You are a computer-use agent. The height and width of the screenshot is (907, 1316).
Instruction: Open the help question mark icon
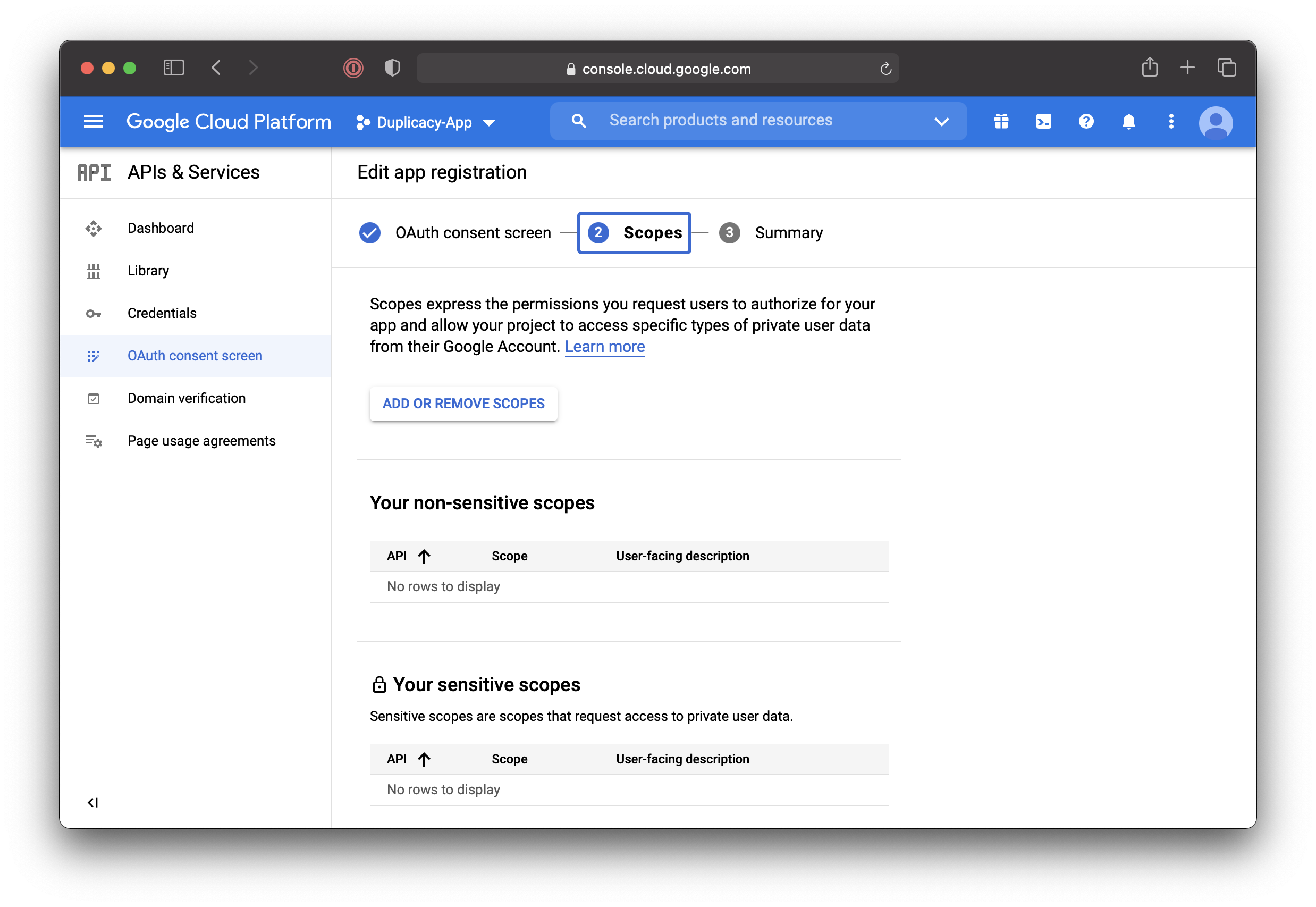coord(1086,122)
